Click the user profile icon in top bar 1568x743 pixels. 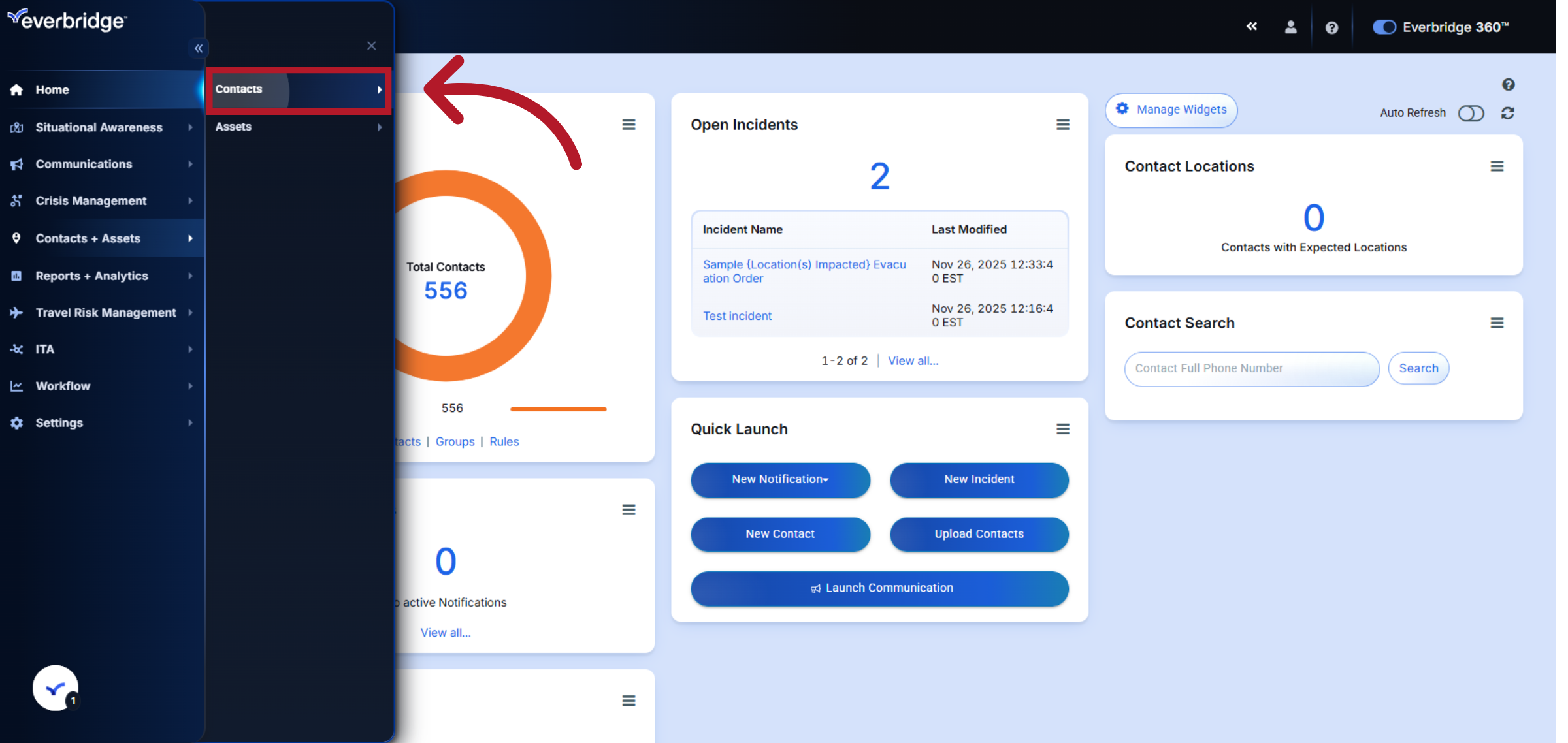point(1291,27)
